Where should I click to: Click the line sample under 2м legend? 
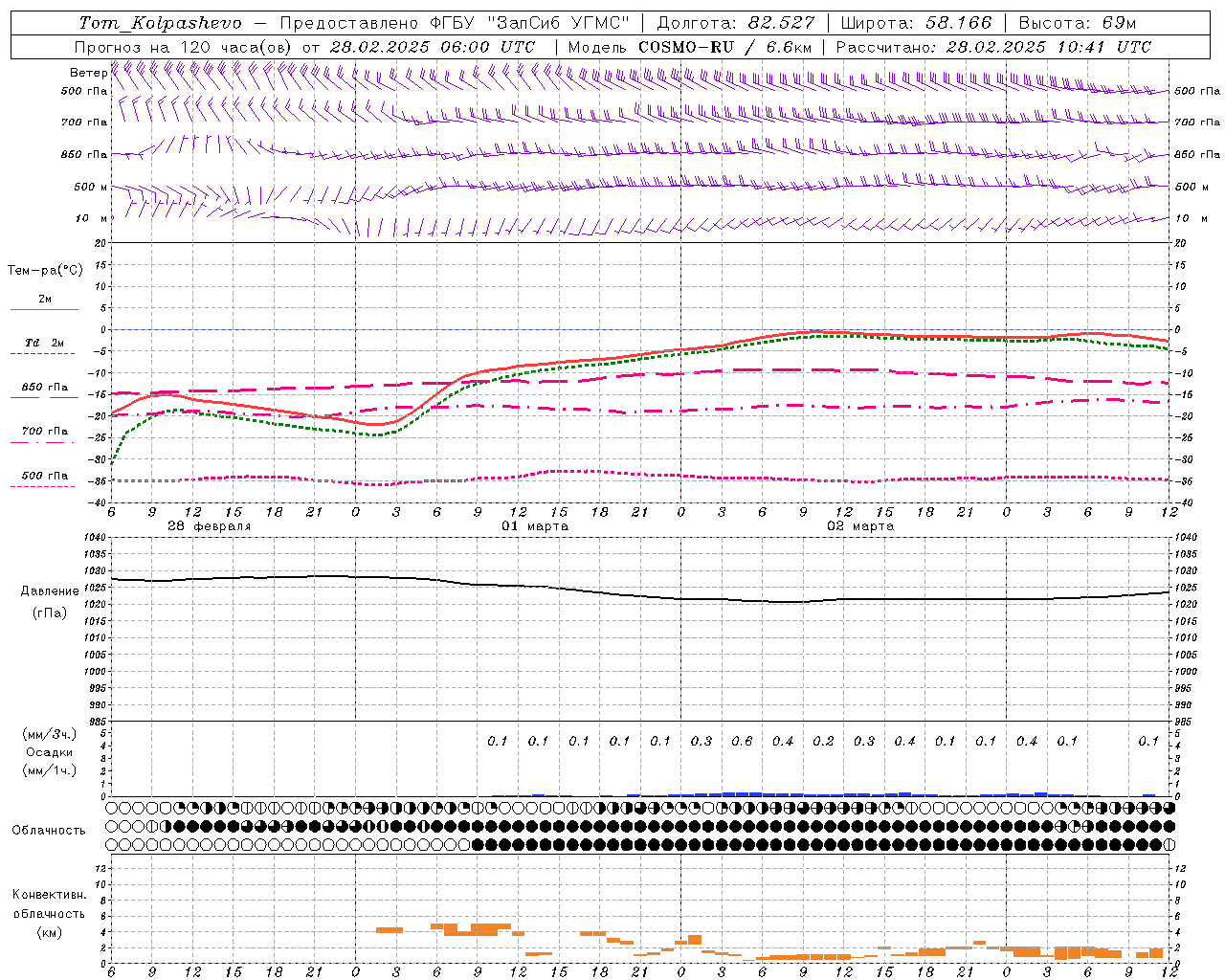pyautogui.click(x=44, y=309)
